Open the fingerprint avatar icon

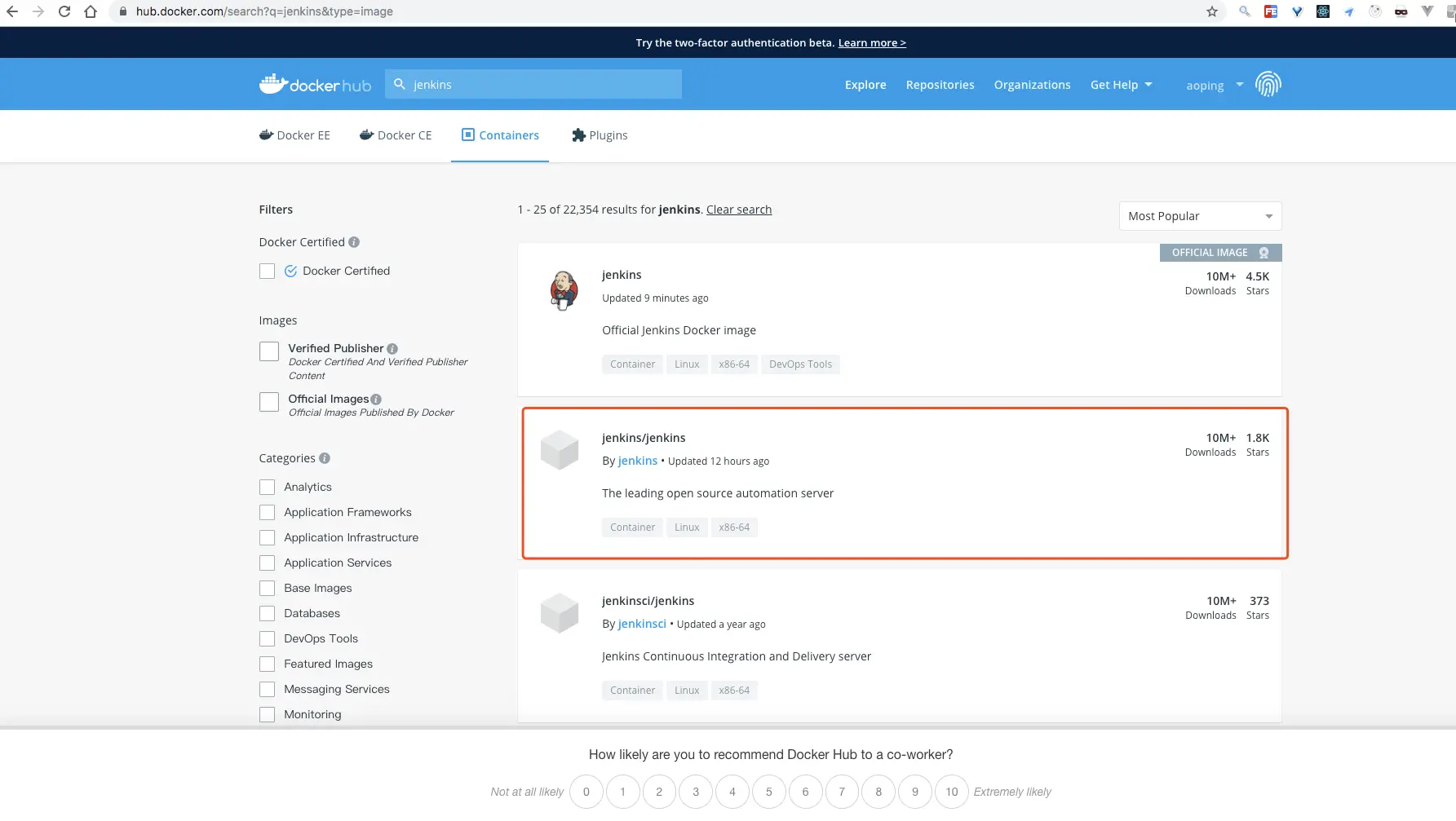(1268, 84)
